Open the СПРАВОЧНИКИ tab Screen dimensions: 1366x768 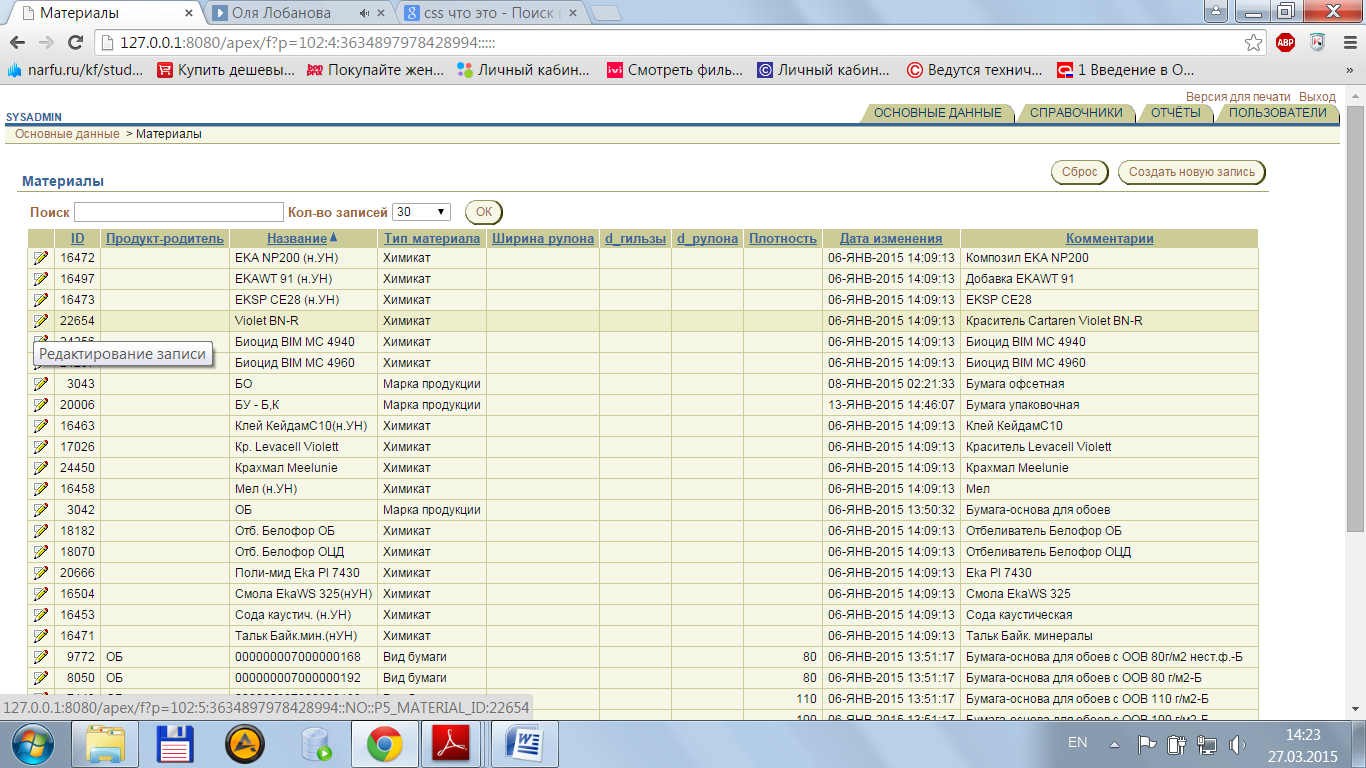tap(1077, 113)
